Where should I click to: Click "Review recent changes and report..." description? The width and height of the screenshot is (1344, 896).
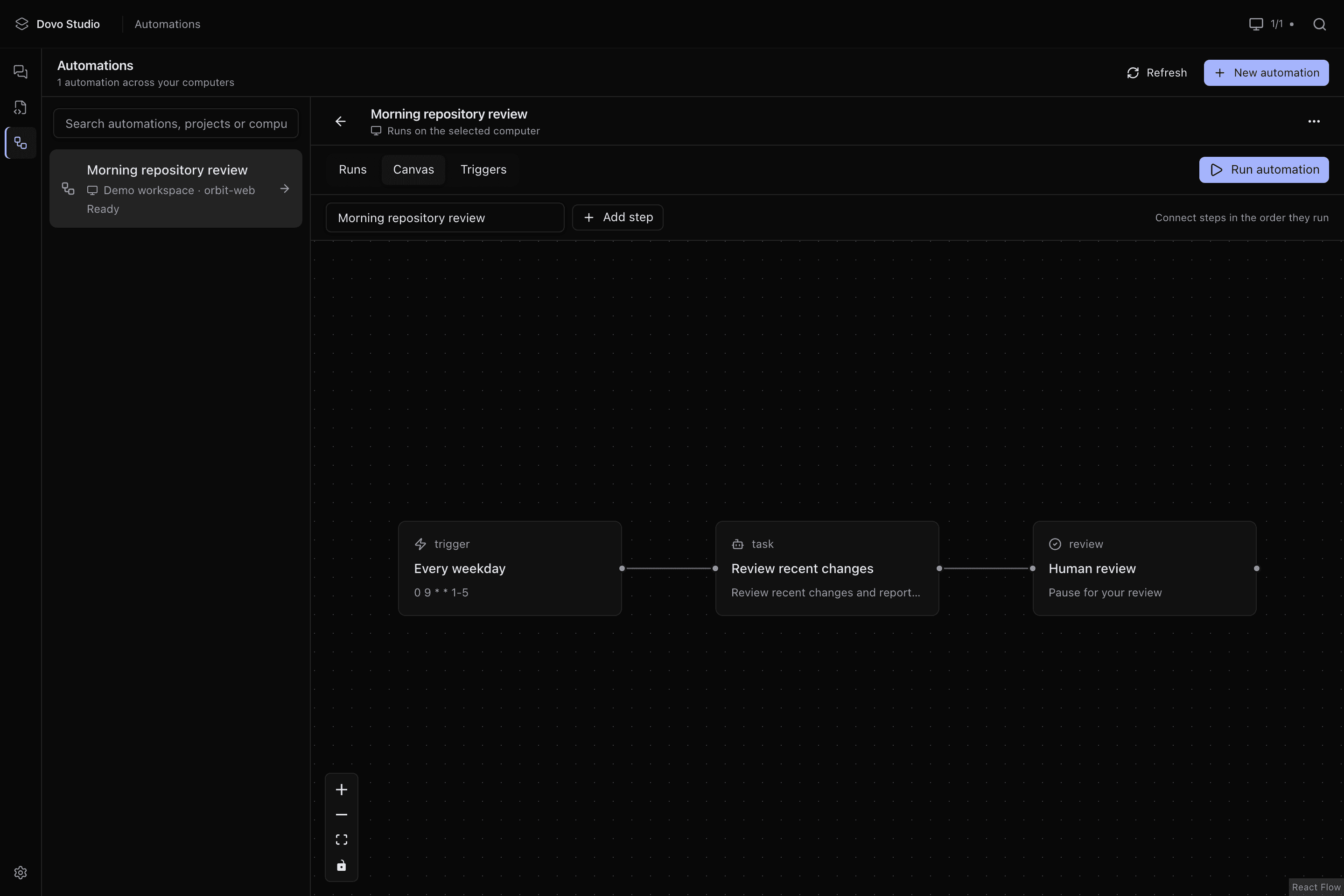point(826,593)
